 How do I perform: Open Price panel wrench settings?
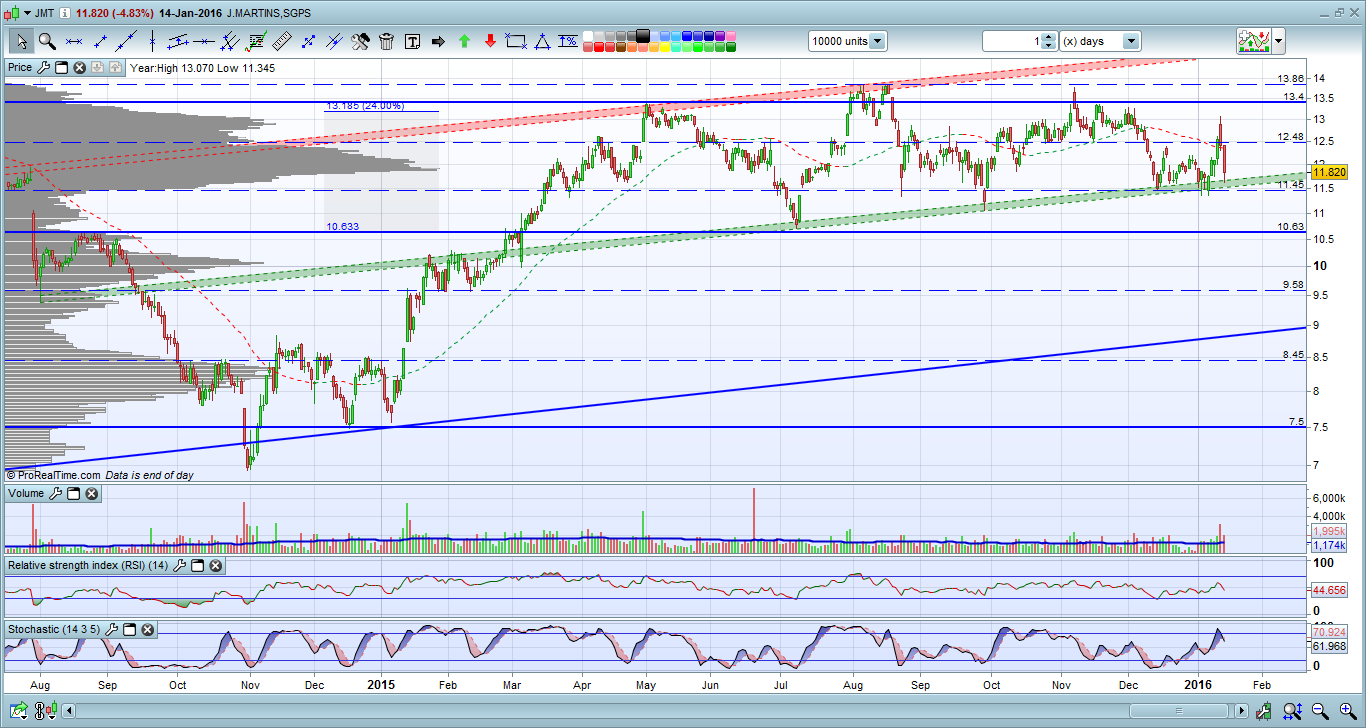[42, 68]
